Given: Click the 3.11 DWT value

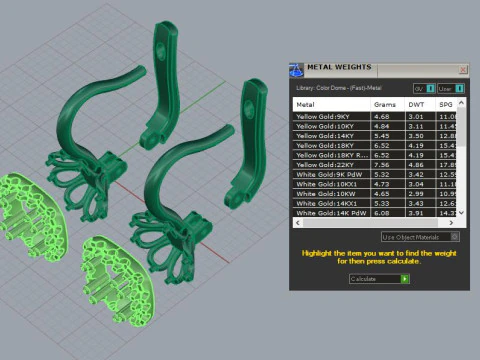Looking at the screenshot, I should coord(416,126).
